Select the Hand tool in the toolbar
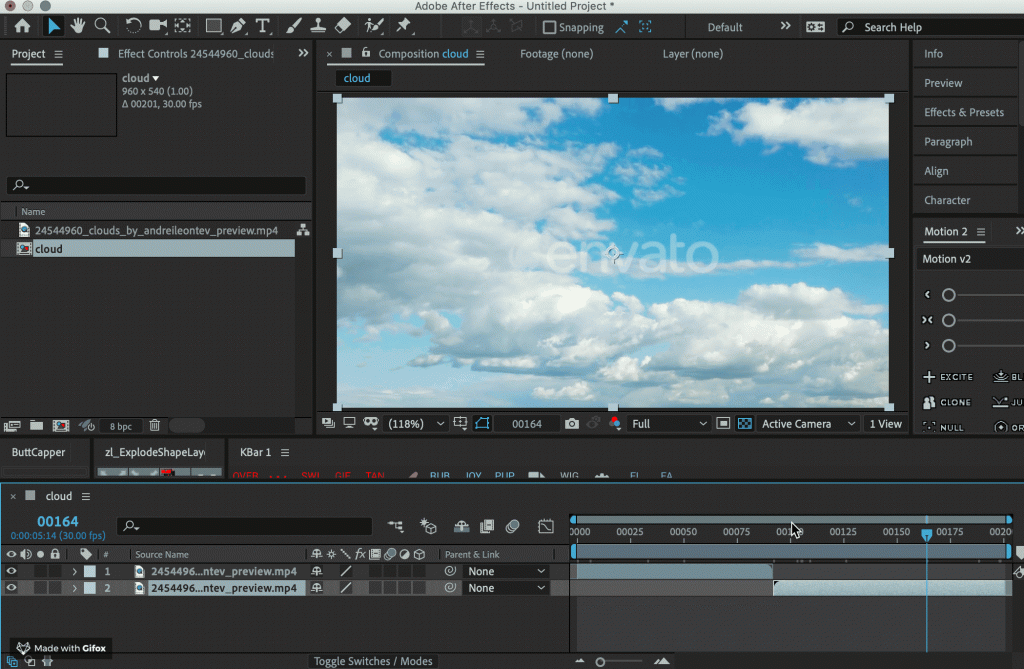Image resolution: width=1024 pixels, height=669 pixels. (78, 26)
